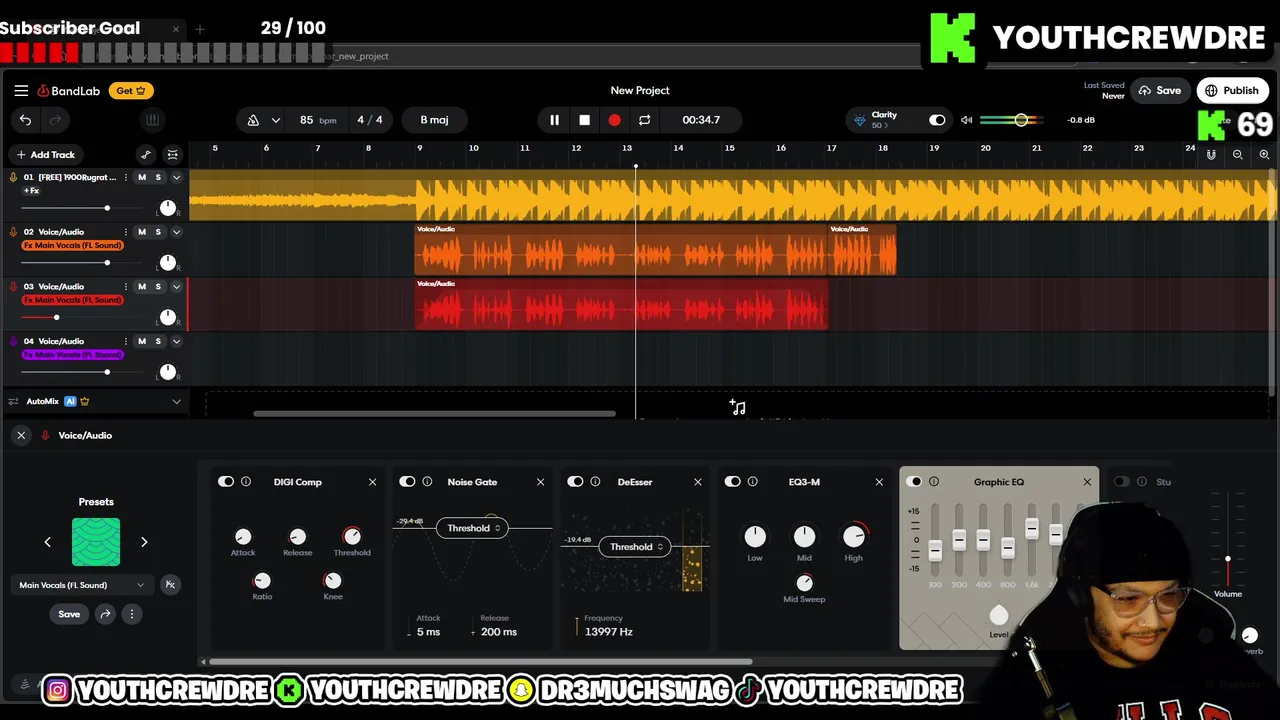Remove the Noise Gate effect

(x=540, y=482)
